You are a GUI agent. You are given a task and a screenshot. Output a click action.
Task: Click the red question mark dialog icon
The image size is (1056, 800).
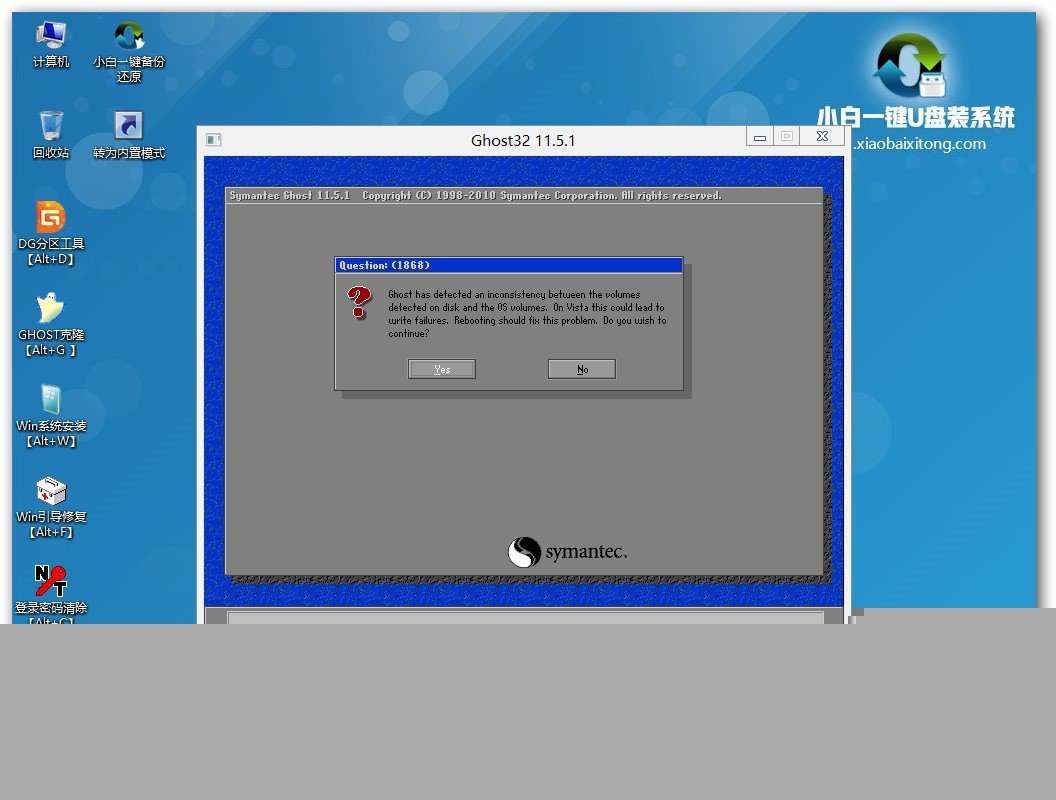click(x=359, y=303)
